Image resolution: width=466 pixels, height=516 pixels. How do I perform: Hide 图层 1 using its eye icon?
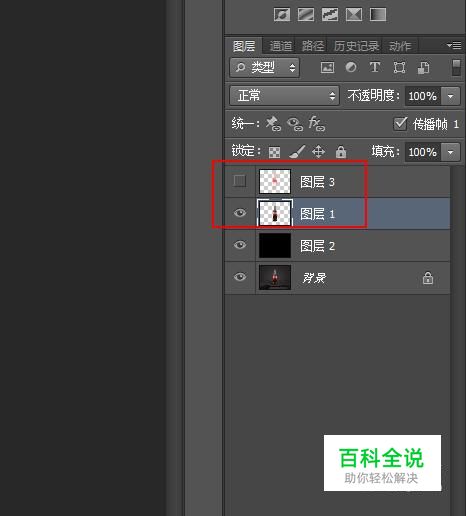click(x=240, y=213)
